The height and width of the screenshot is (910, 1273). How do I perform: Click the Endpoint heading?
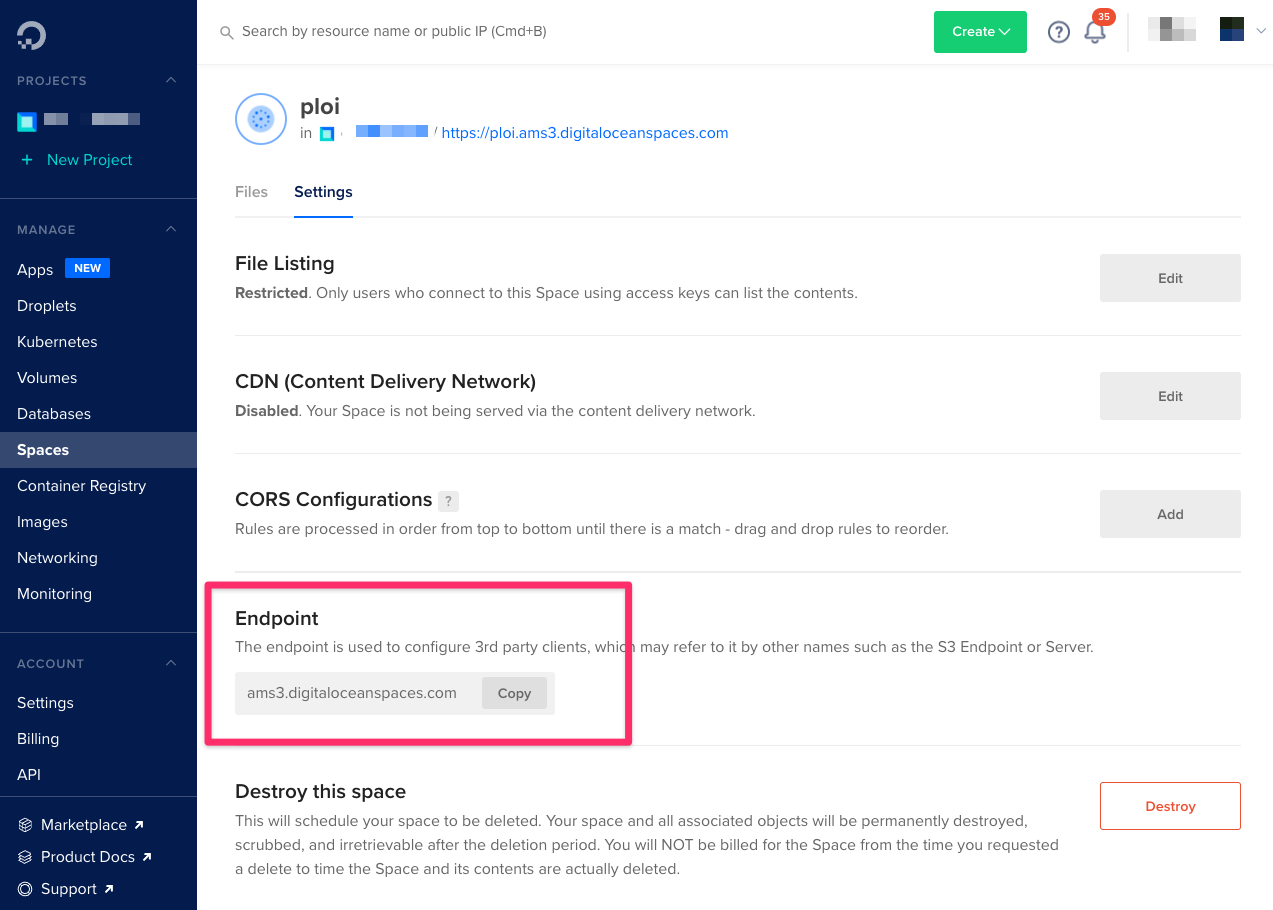tap(277, 619)
